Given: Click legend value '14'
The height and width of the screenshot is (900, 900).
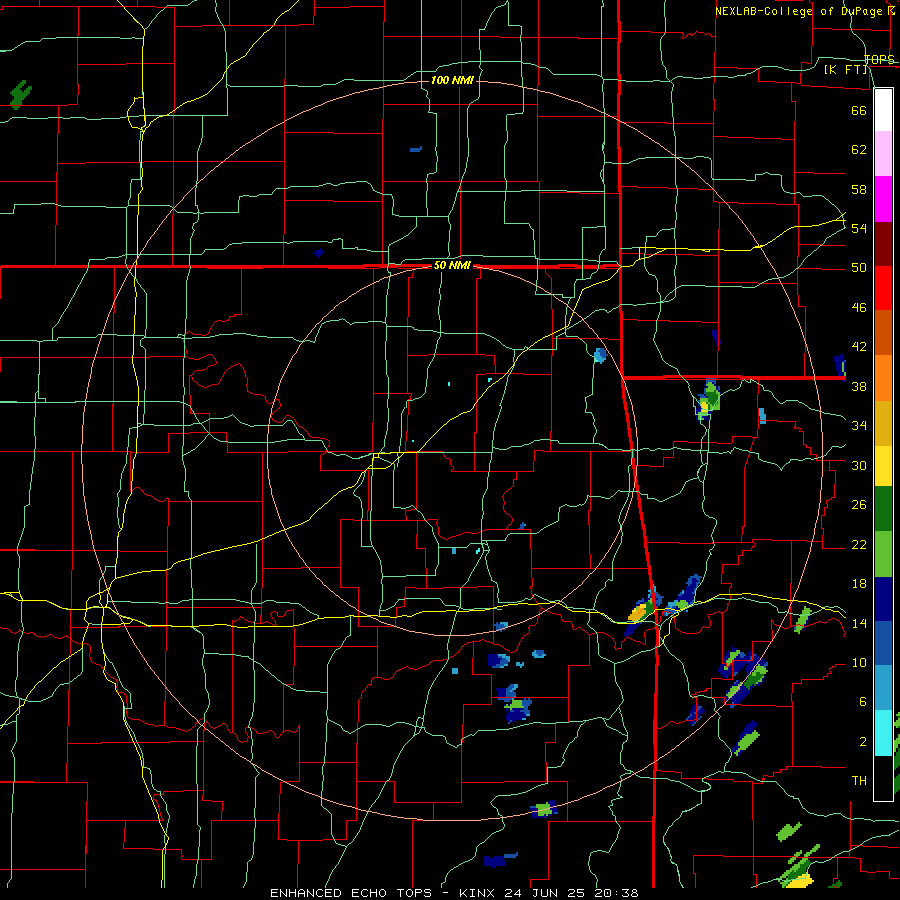Looking at the screenshot, I should (x=859, y=623).
